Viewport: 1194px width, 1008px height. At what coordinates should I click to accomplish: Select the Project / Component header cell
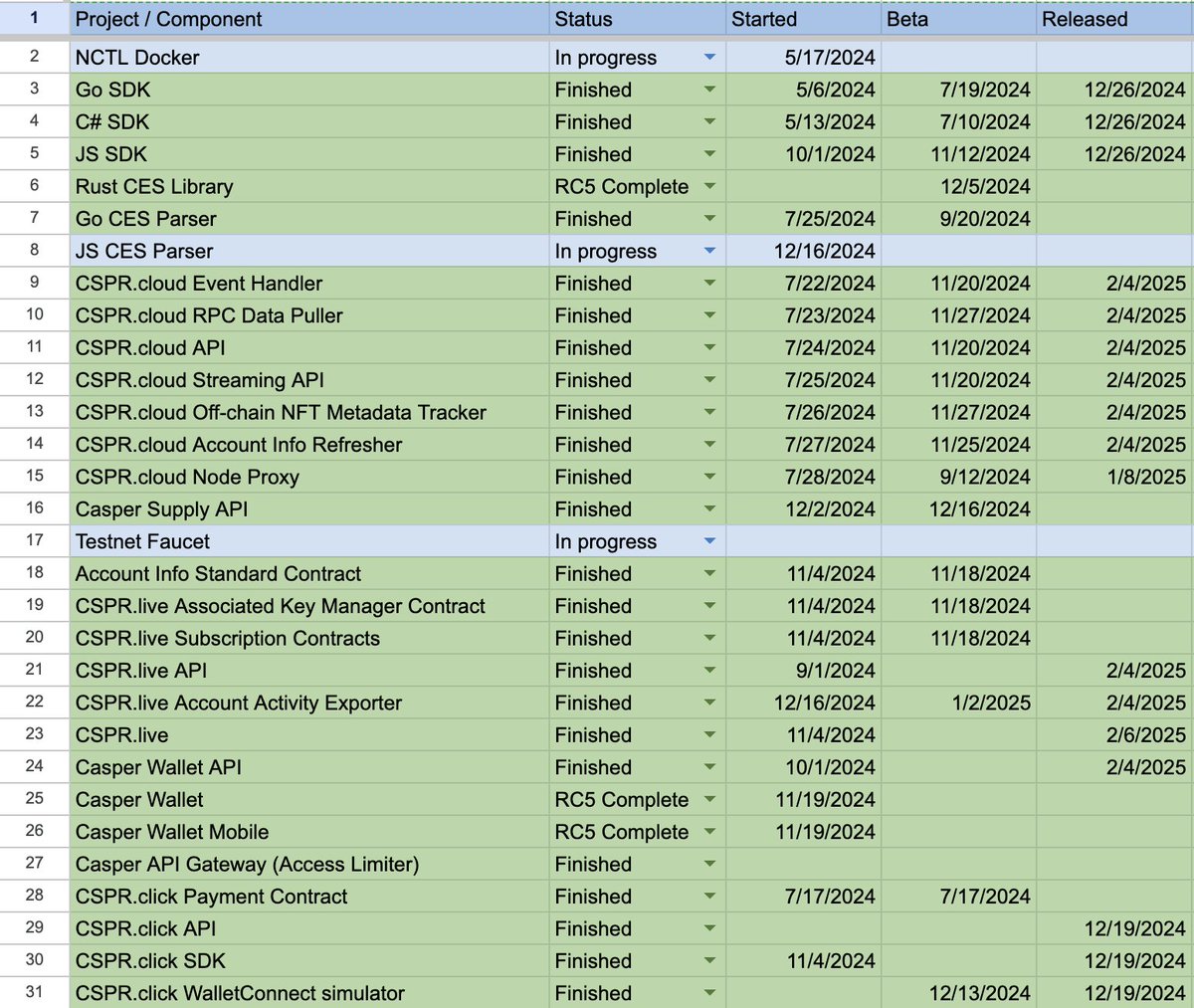pyautogui.click(x=308, y=19)
